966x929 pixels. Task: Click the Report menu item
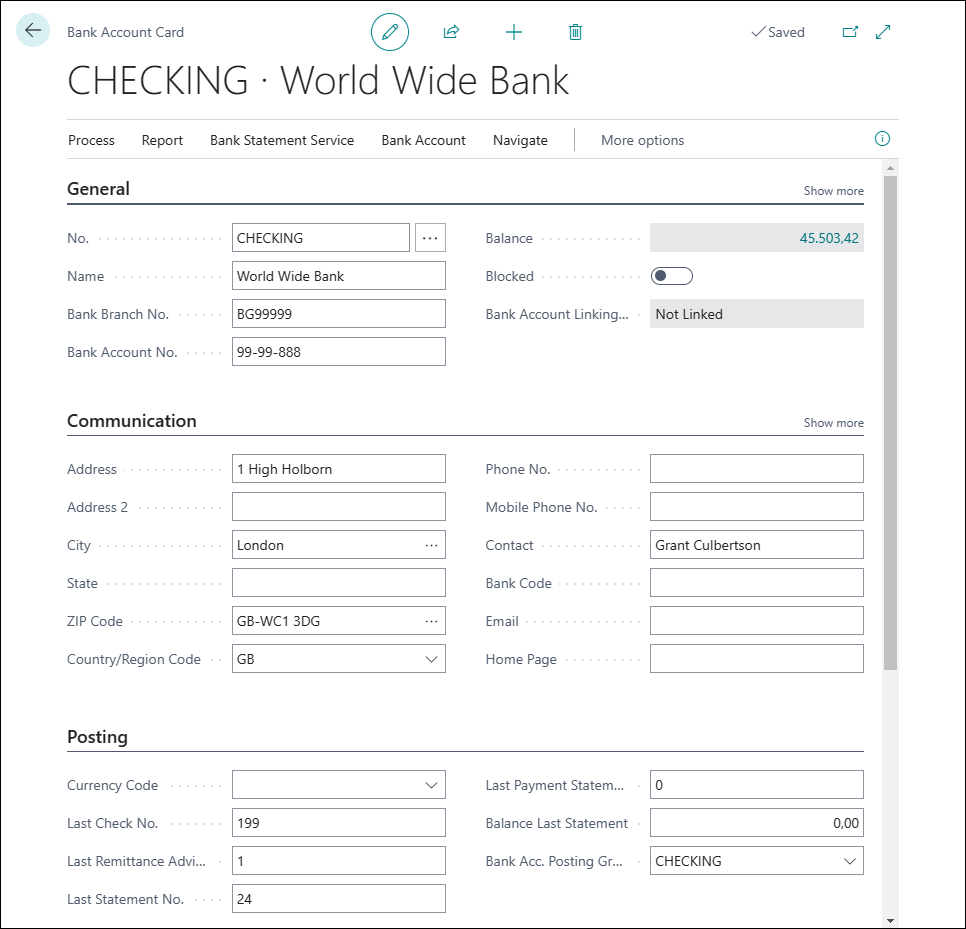(x=162, y=140)
